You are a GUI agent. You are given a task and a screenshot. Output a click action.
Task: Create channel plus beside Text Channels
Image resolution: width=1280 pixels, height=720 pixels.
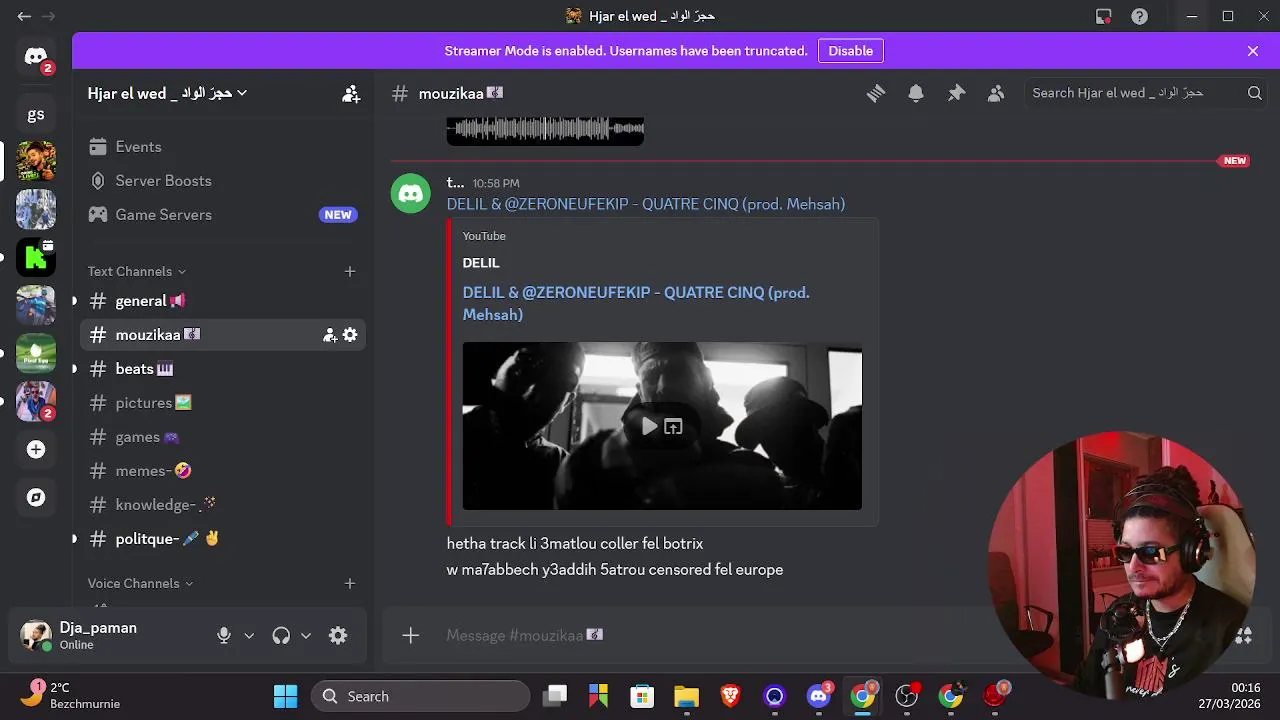350,271
